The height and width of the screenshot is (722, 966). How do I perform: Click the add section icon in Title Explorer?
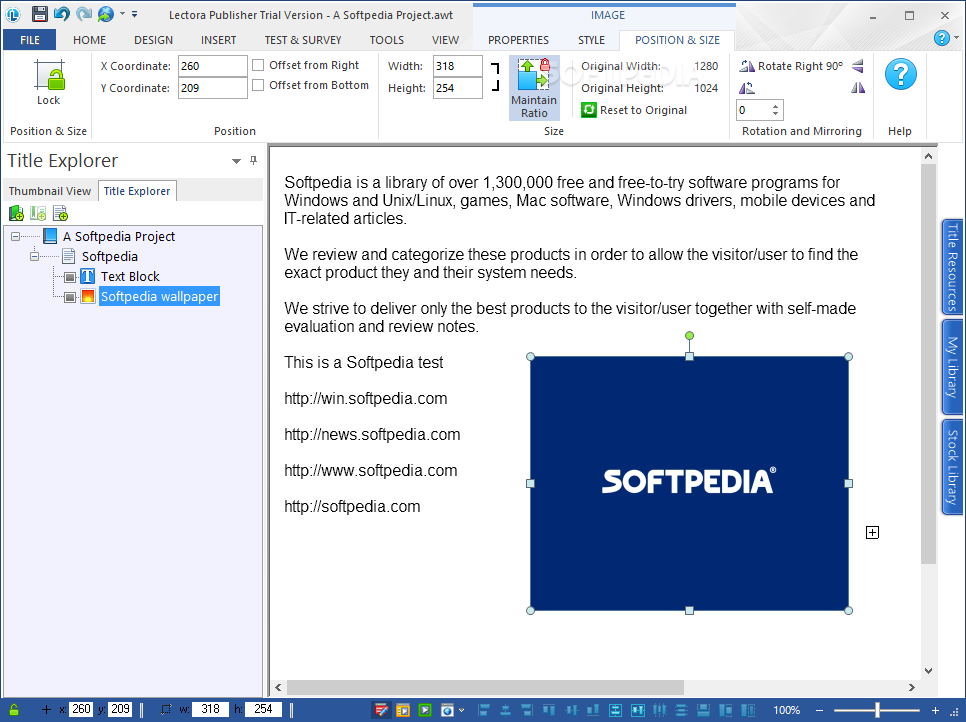coord(38,214)
